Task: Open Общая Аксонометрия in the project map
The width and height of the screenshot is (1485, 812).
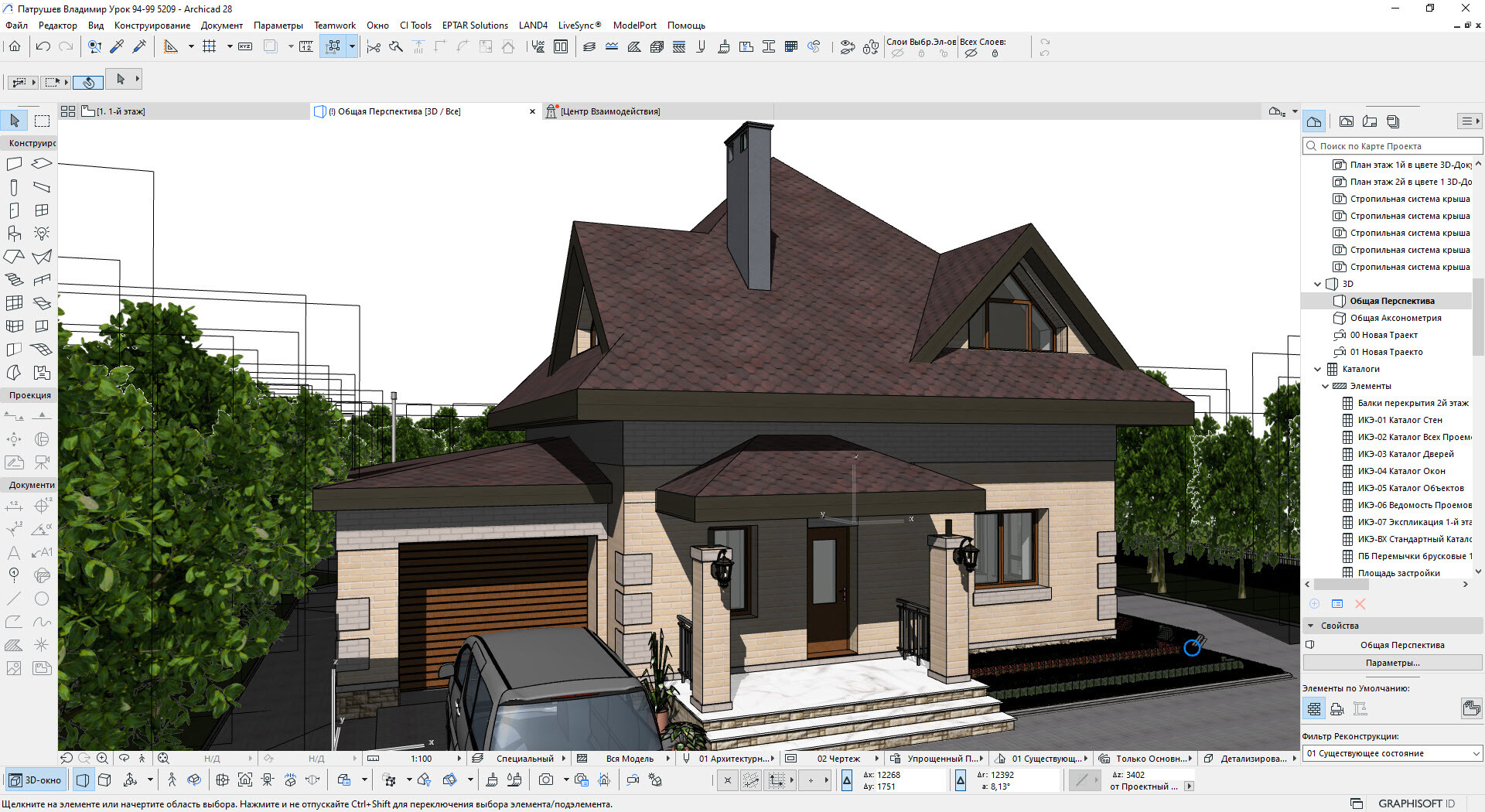Action: [x=1395, y=318]
